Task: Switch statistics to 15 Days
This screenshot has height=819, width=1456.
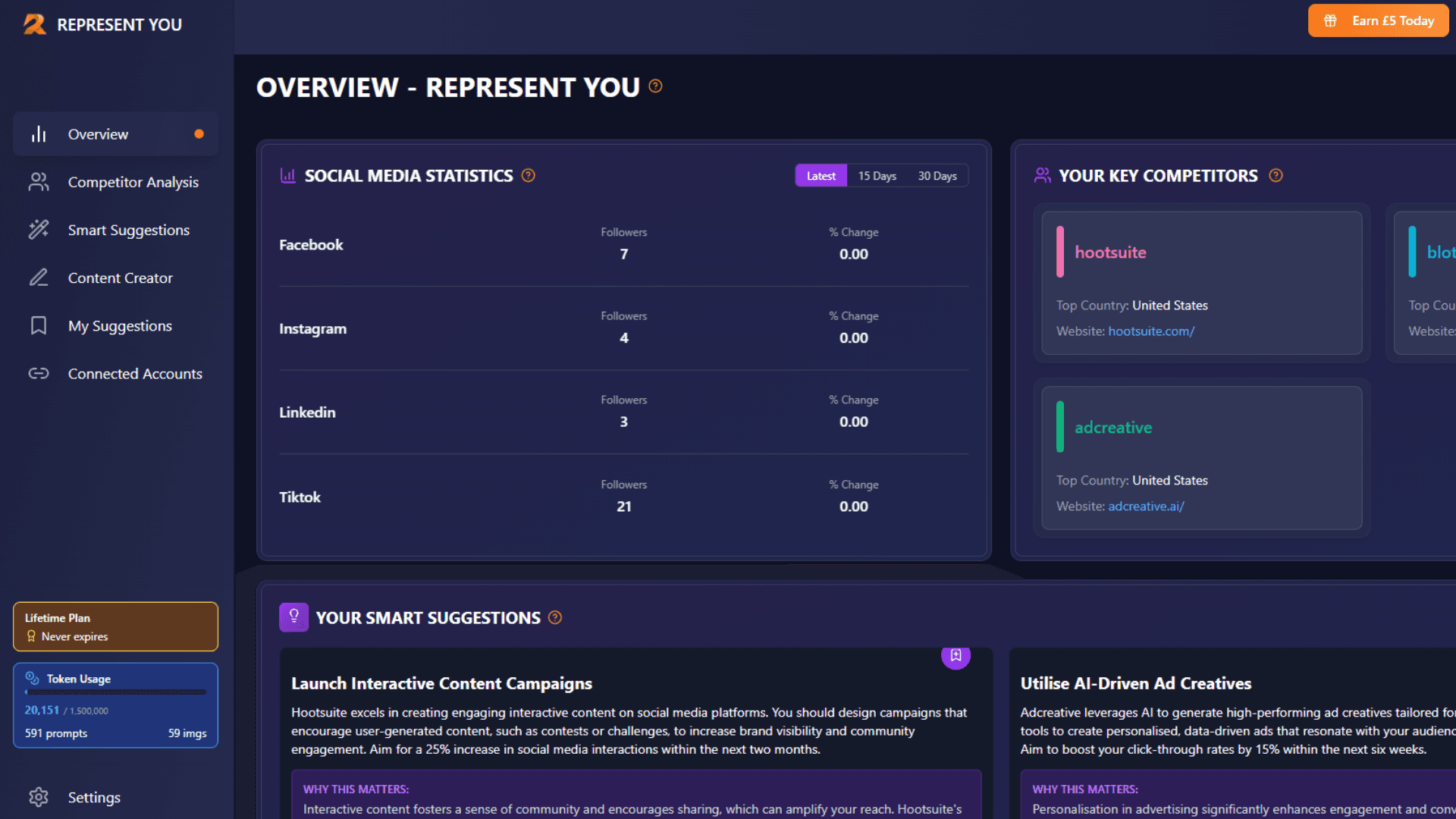Action: click(877, 176)
